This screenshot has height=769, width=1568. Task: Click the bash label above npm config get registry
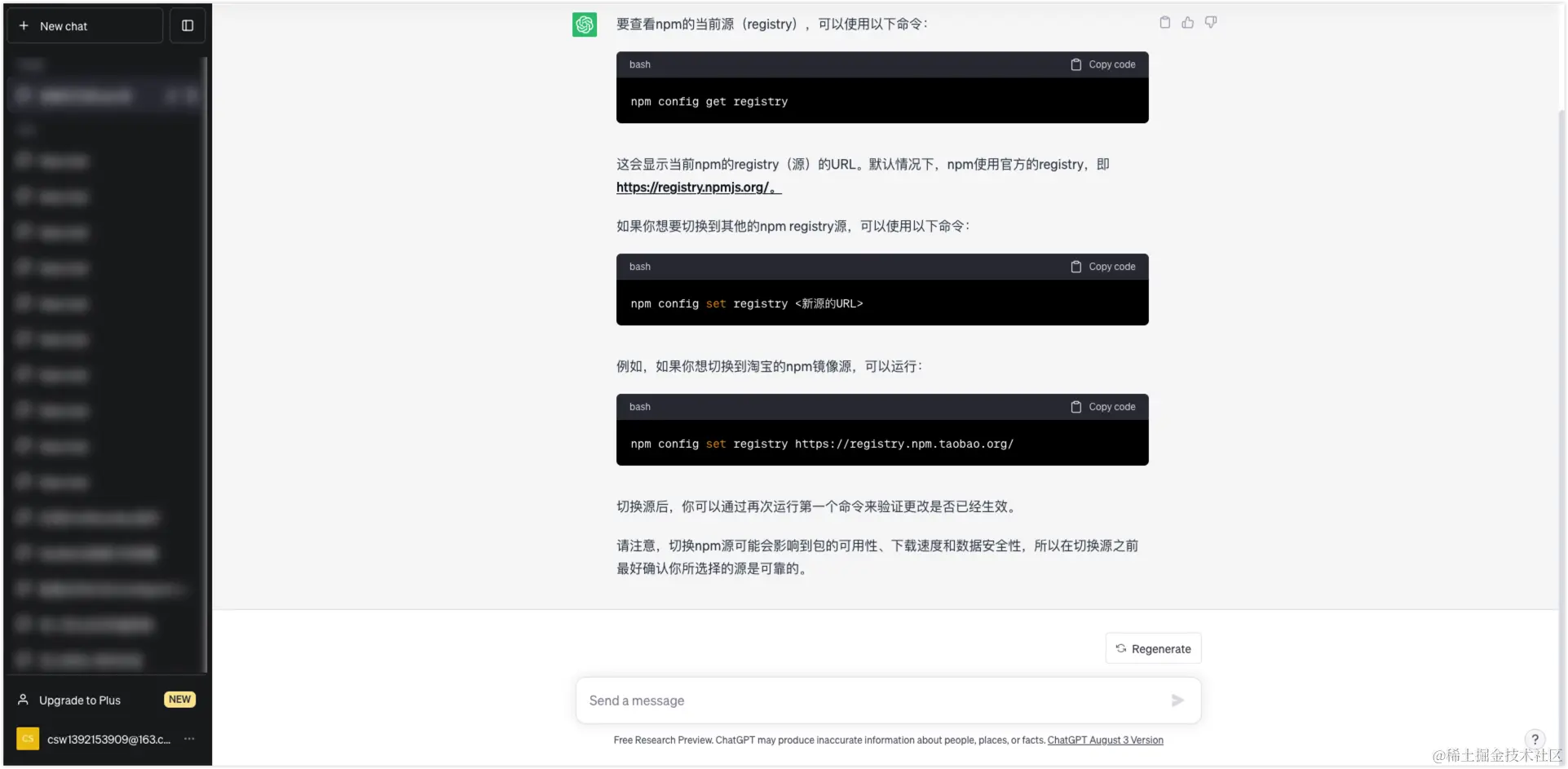pos(640,64)
